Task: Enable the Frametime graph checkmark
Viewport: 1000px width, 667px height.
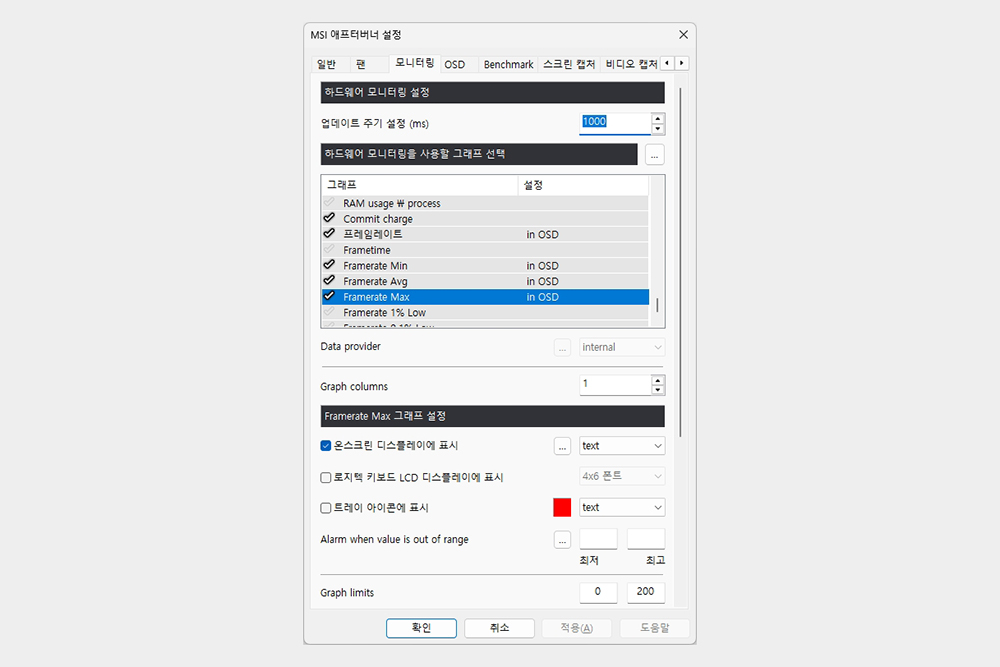Action: click(x=329, y=249)
